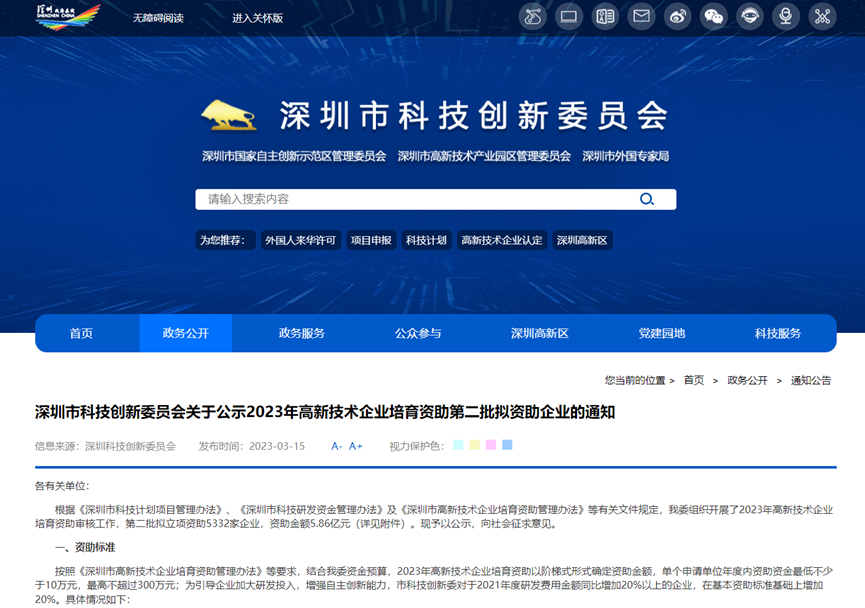Click the 高新技术企业认定 recommended tag
This screenshot has height=608, width=865.
point(501,240)
